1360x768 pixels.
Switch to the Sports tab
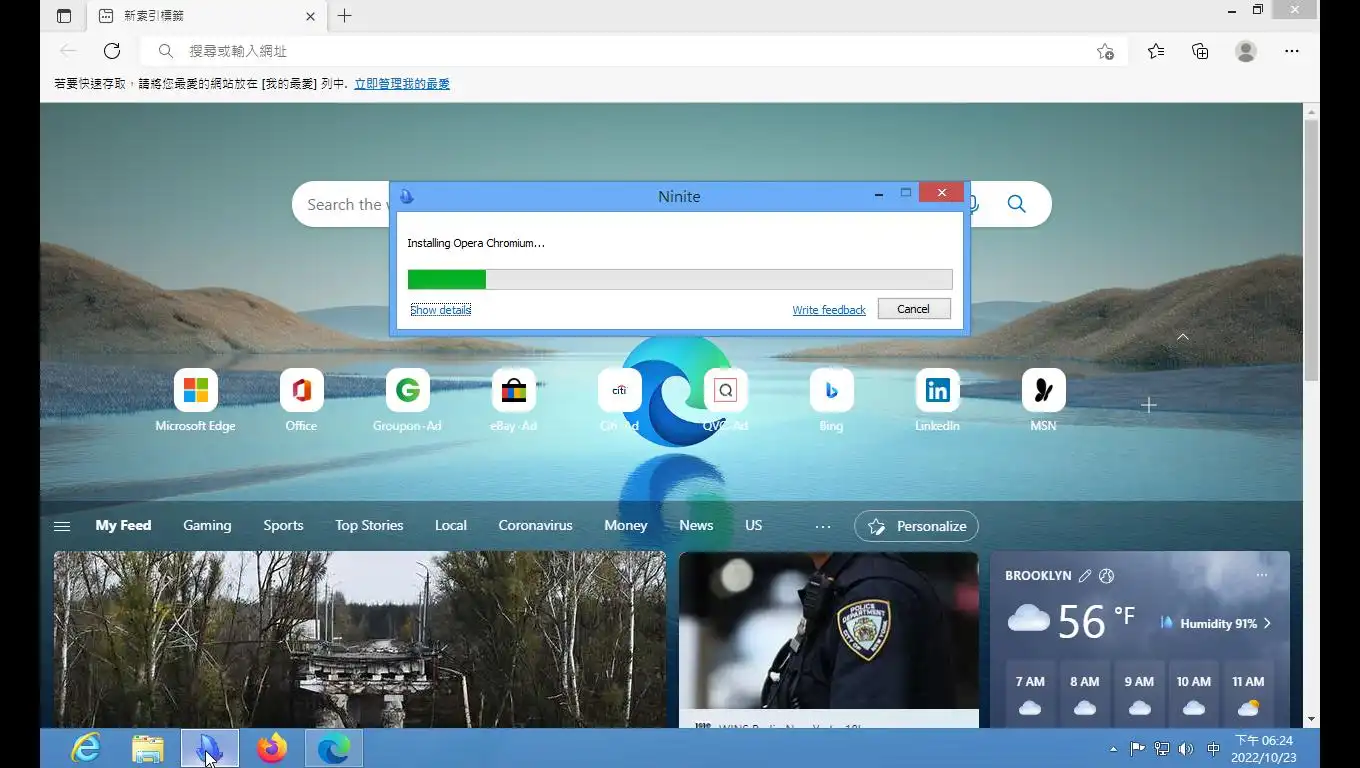click(x=283, y=525)
